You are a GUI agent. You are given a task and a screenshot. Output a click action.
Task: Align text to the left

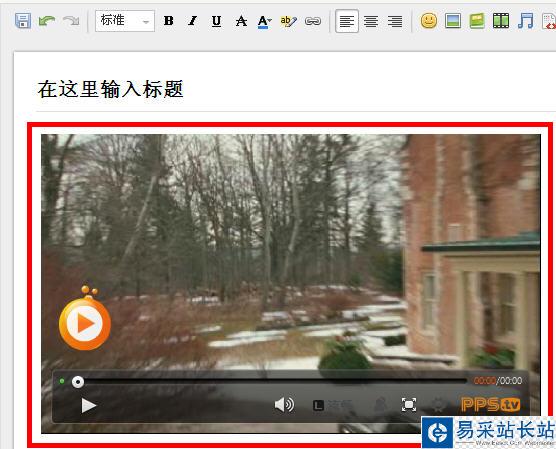347,21
